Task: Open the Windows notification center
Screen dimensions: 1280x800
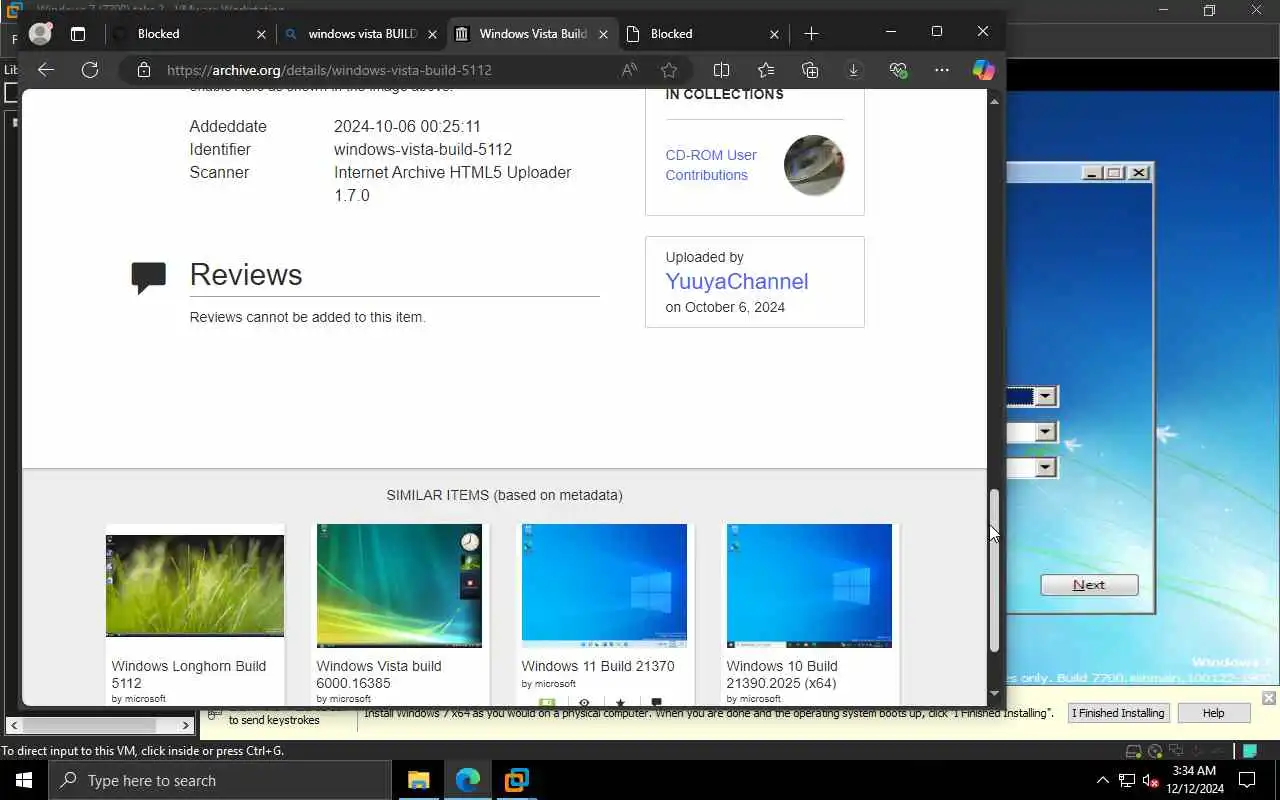Action: click(1247, 780)
